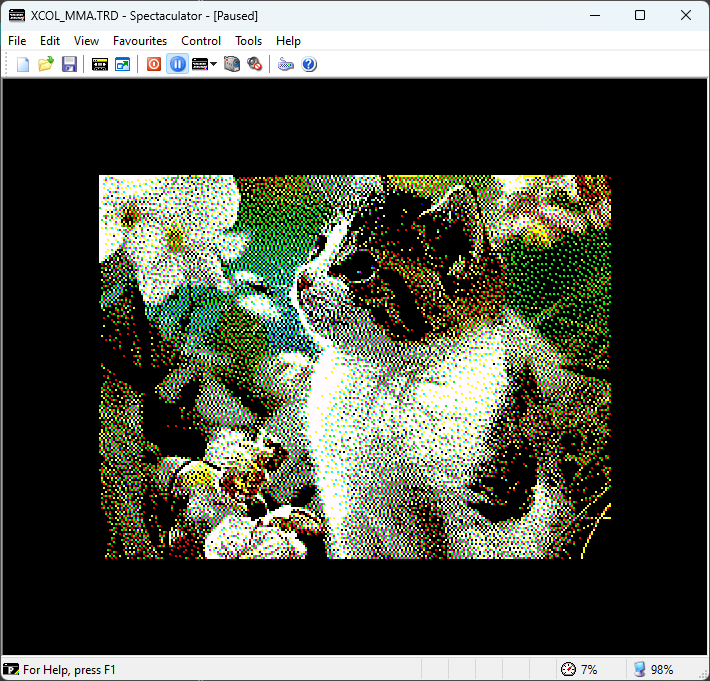710x681 pixels.
Task: Click the 98% volume value
Action: [662, 669]
